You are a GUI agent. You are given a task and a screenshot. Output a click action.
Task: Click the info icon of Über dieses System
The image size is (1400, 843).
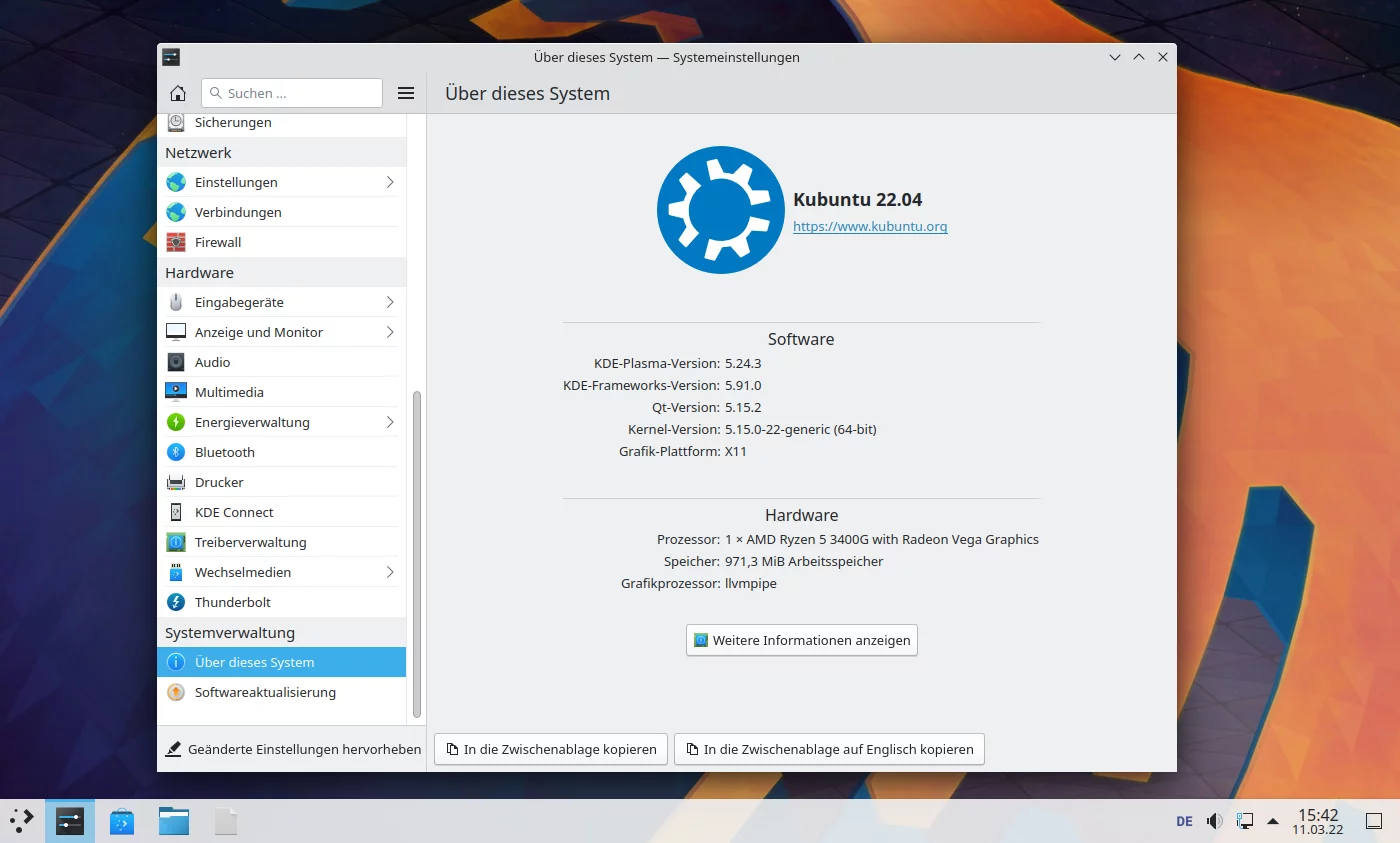[176, 662]
